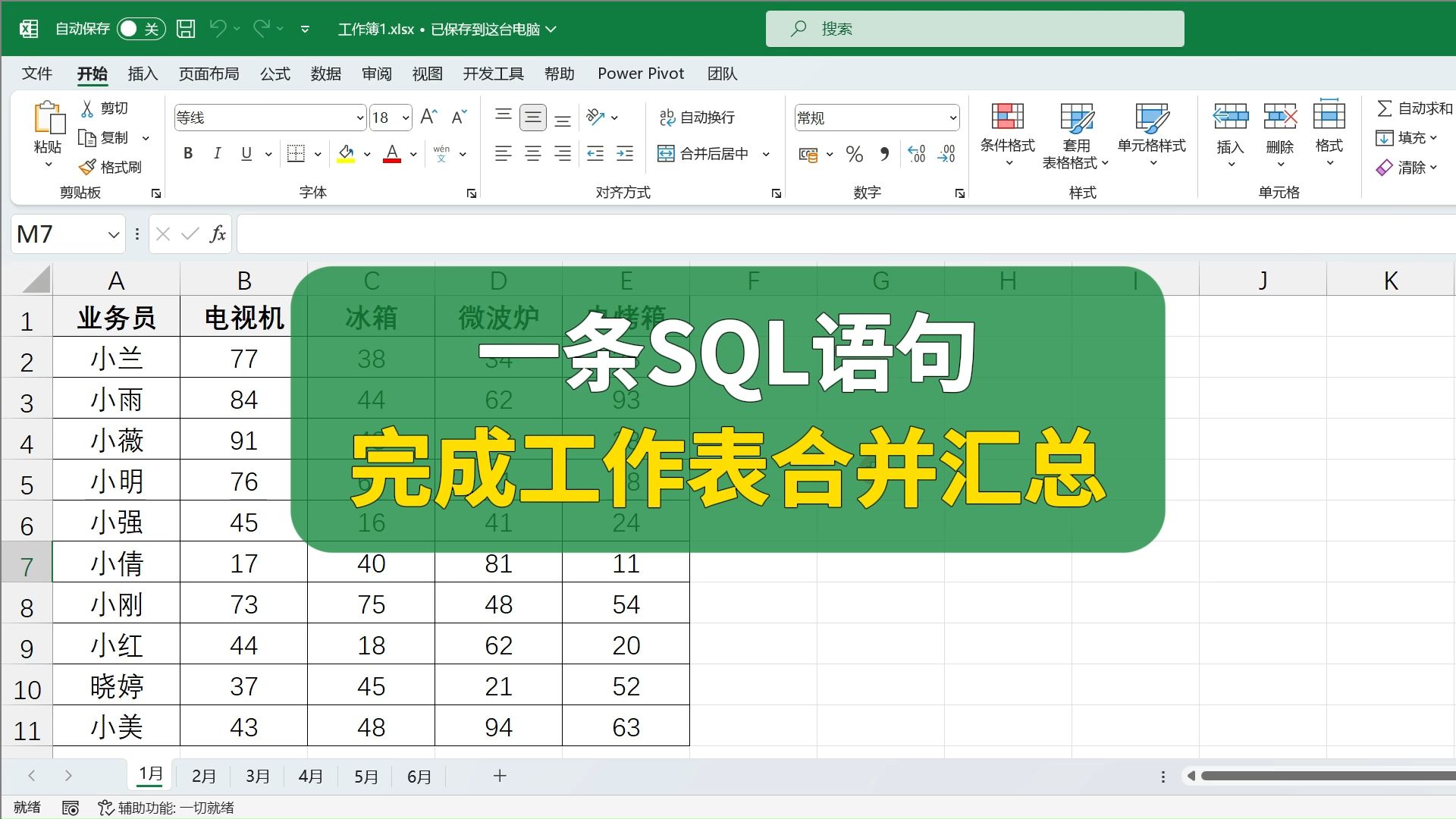Click inside the 搜索 search box
The image size is (1456, 819).
click(974, 29)
